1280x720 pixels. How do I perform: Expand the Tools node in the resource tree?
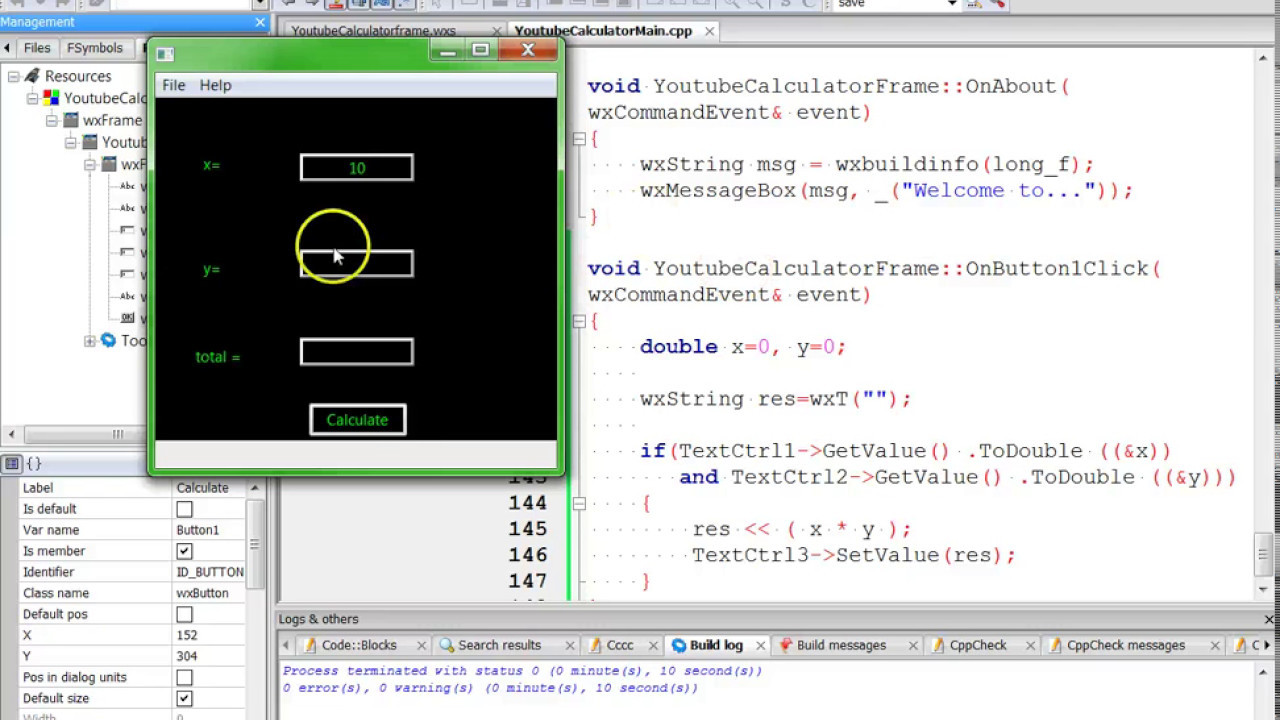[90, 341]
